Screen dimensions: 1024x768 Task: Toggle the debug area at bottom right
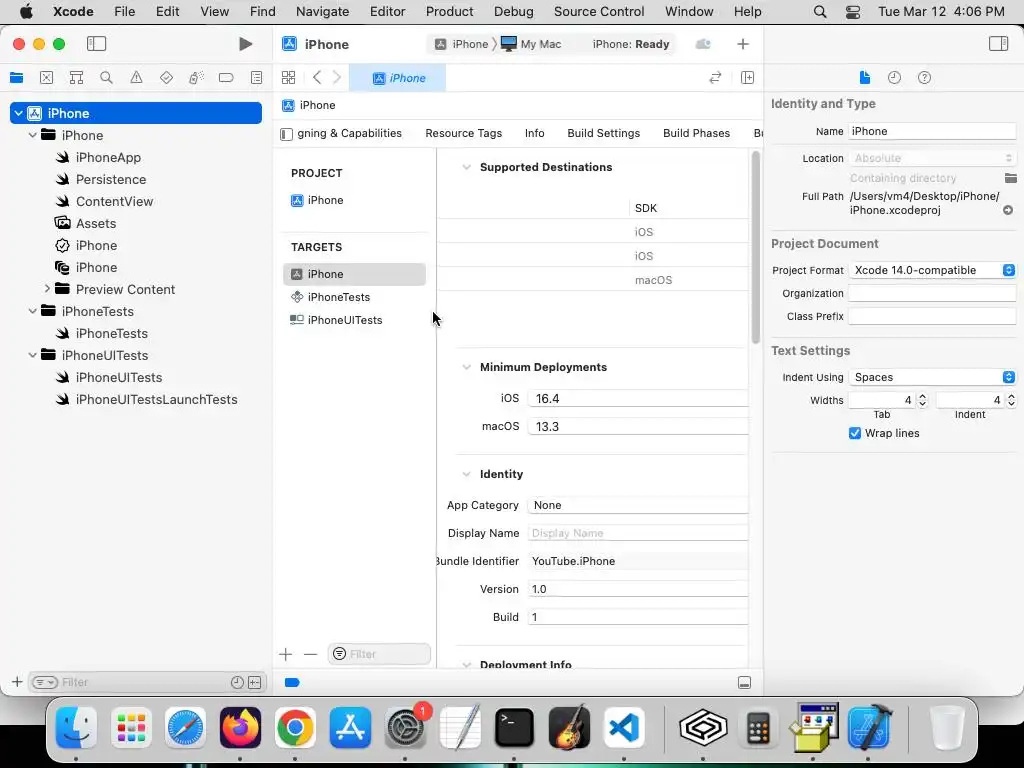(x=744, y=682)
